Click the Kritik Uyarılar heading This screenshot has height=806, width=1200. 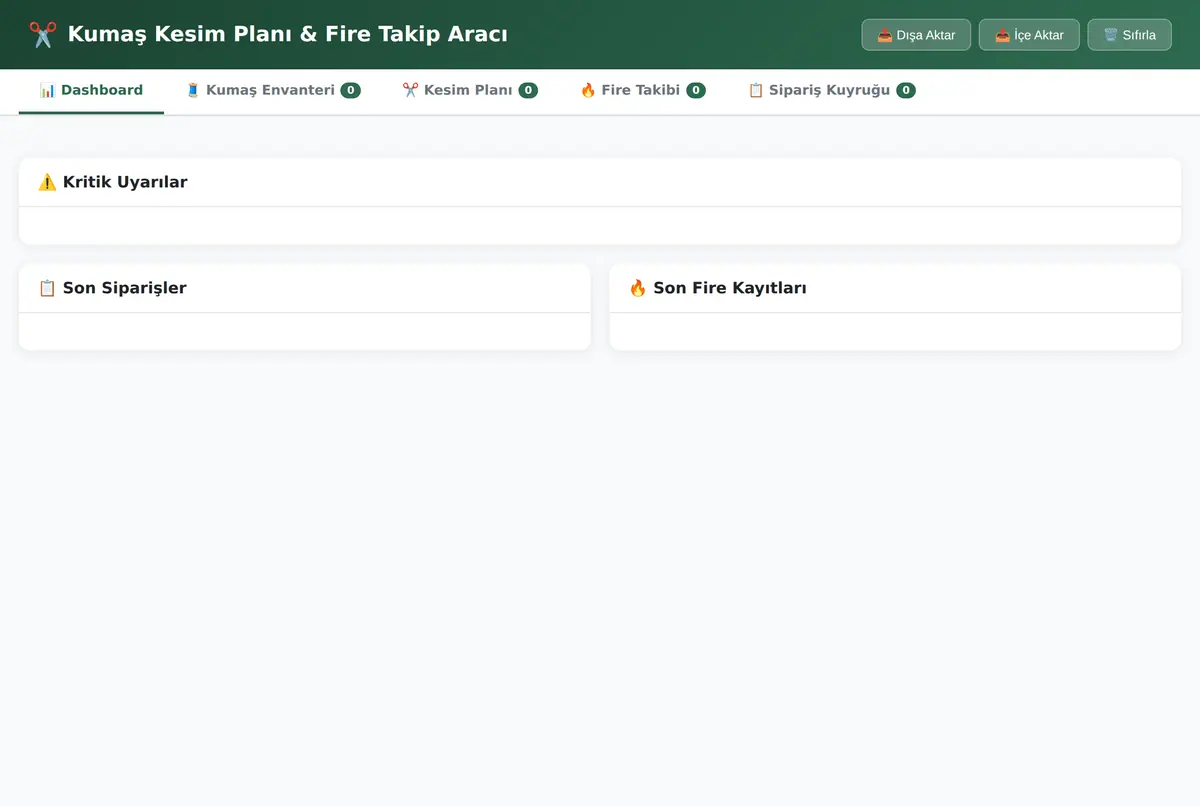(x=113, y=182)
